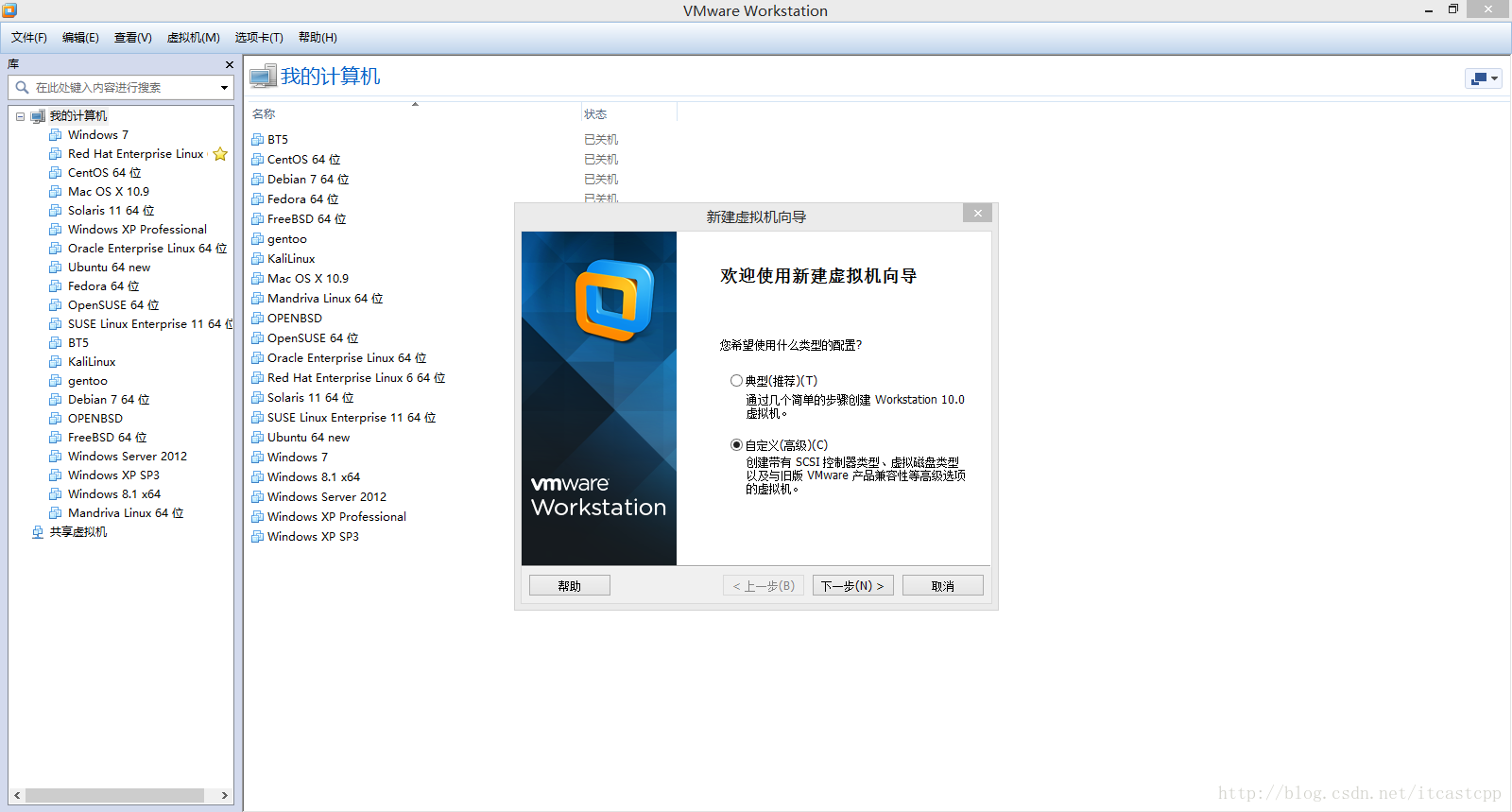Click the Back (上一步) button in wizard

tap(764, 586)
